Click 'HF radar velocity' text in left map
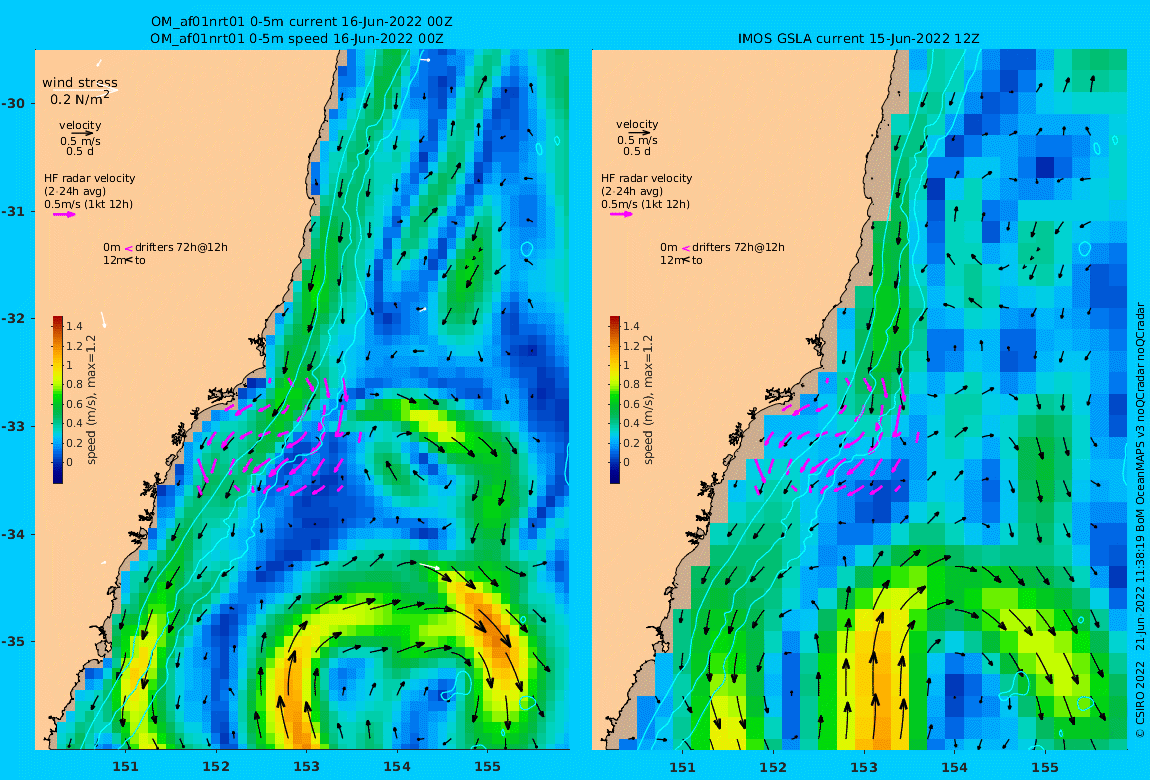This screenshot has width=1150, height=780. pos(89,178)
